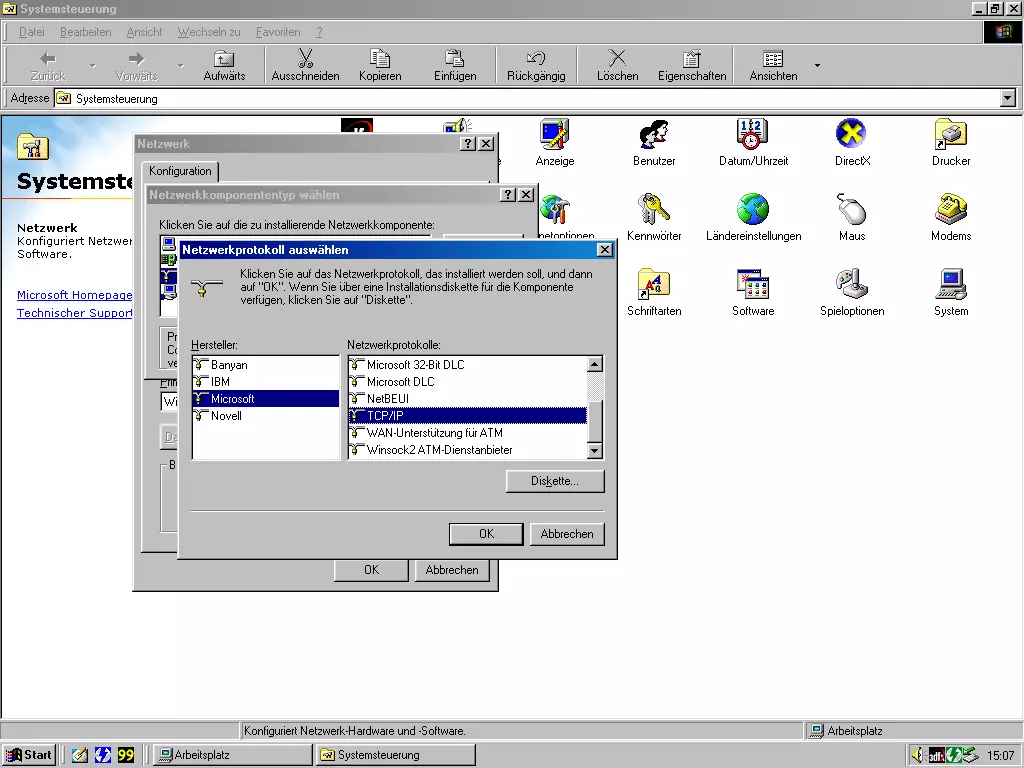The image size is (1024, 768).
Task: Go up one level with Aufwärts
Action: (224, 65)
